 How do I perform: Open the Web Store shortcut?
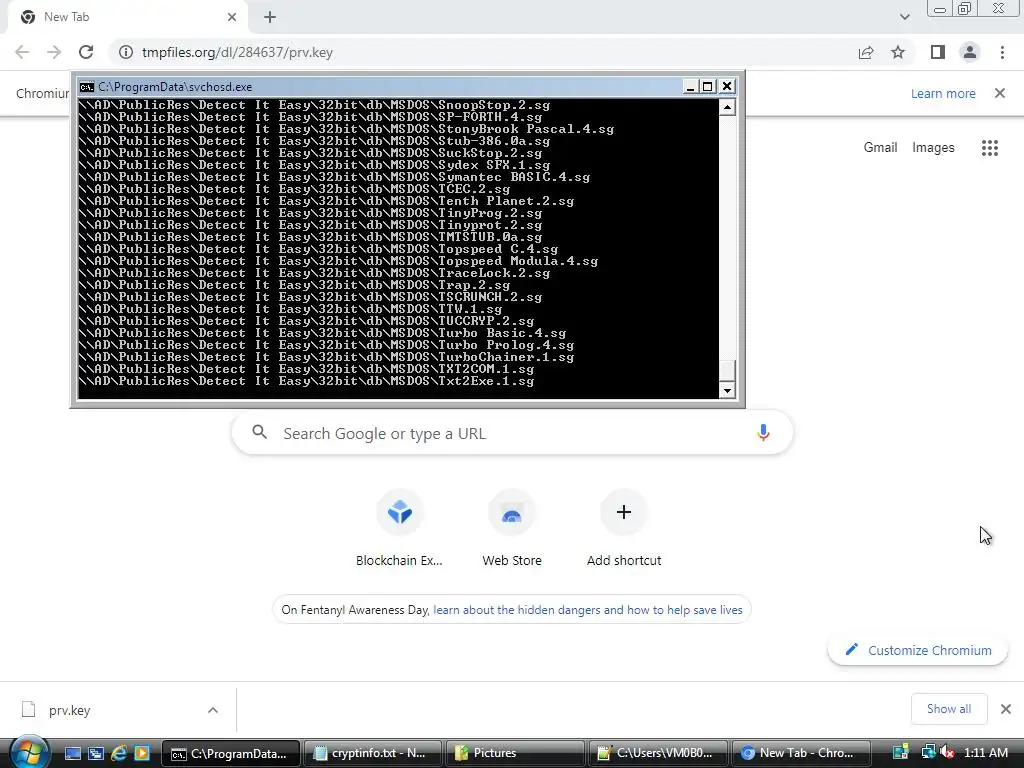(512, 529)
